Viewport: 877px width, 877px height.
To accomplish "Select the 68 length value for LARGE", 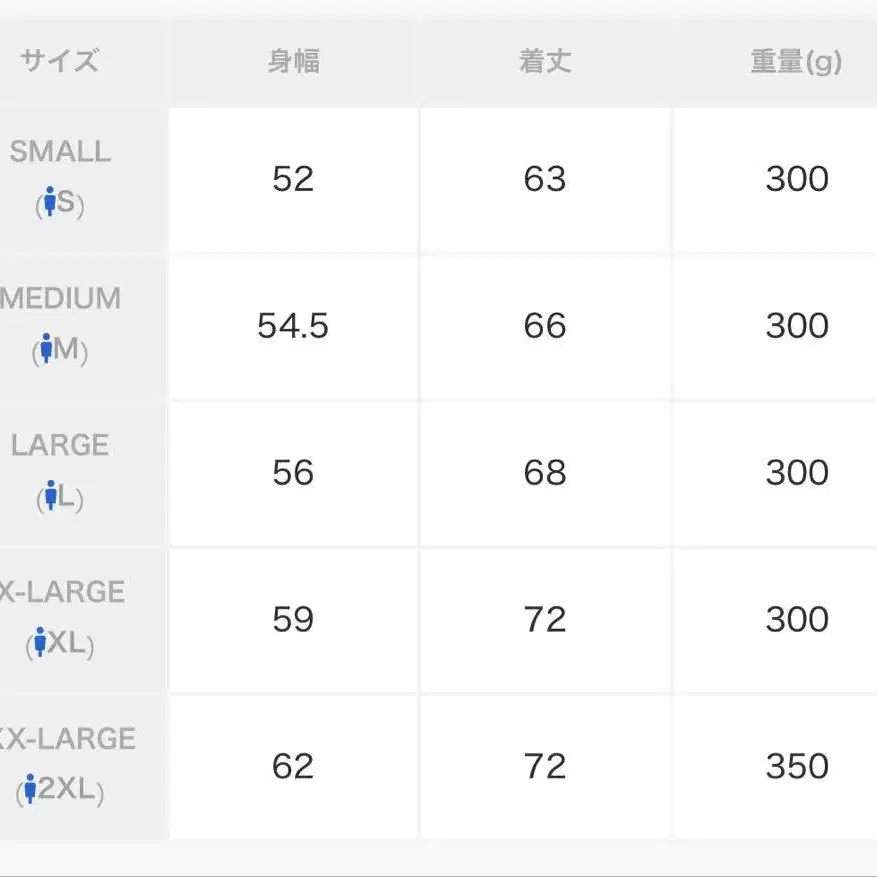I will coord(545,472).
